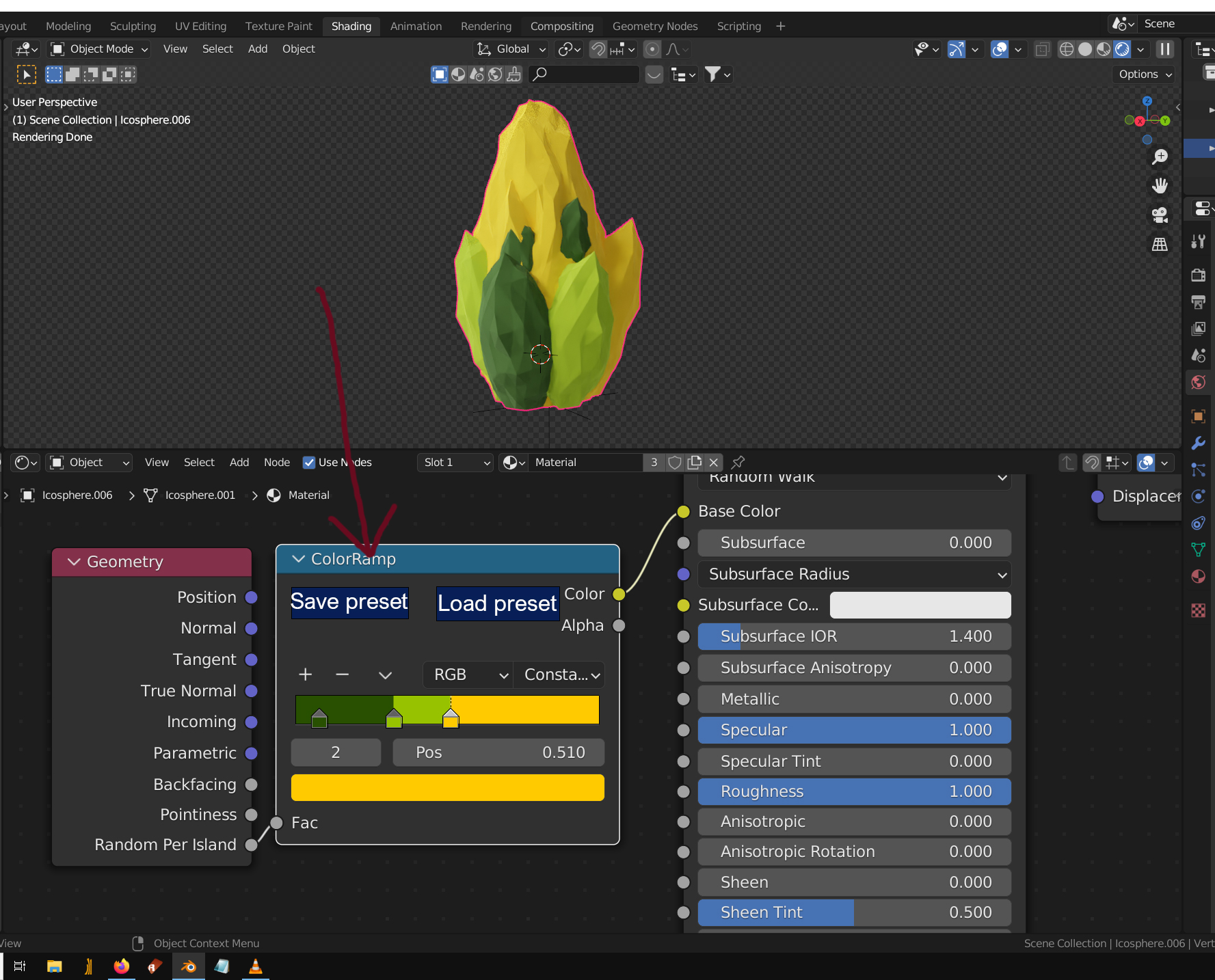This screenshot has height=980, width=1215.
Task: Click new material duplicate icon
Action: coord(694,462)
